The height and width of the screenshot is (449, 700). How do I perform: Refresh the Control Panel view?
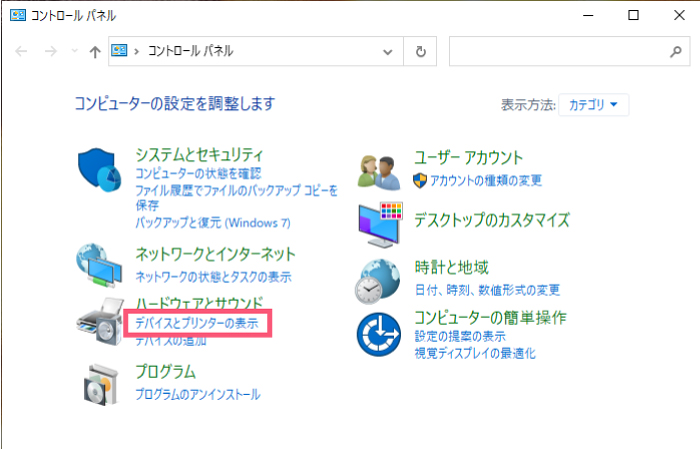(x=421, y=51)
